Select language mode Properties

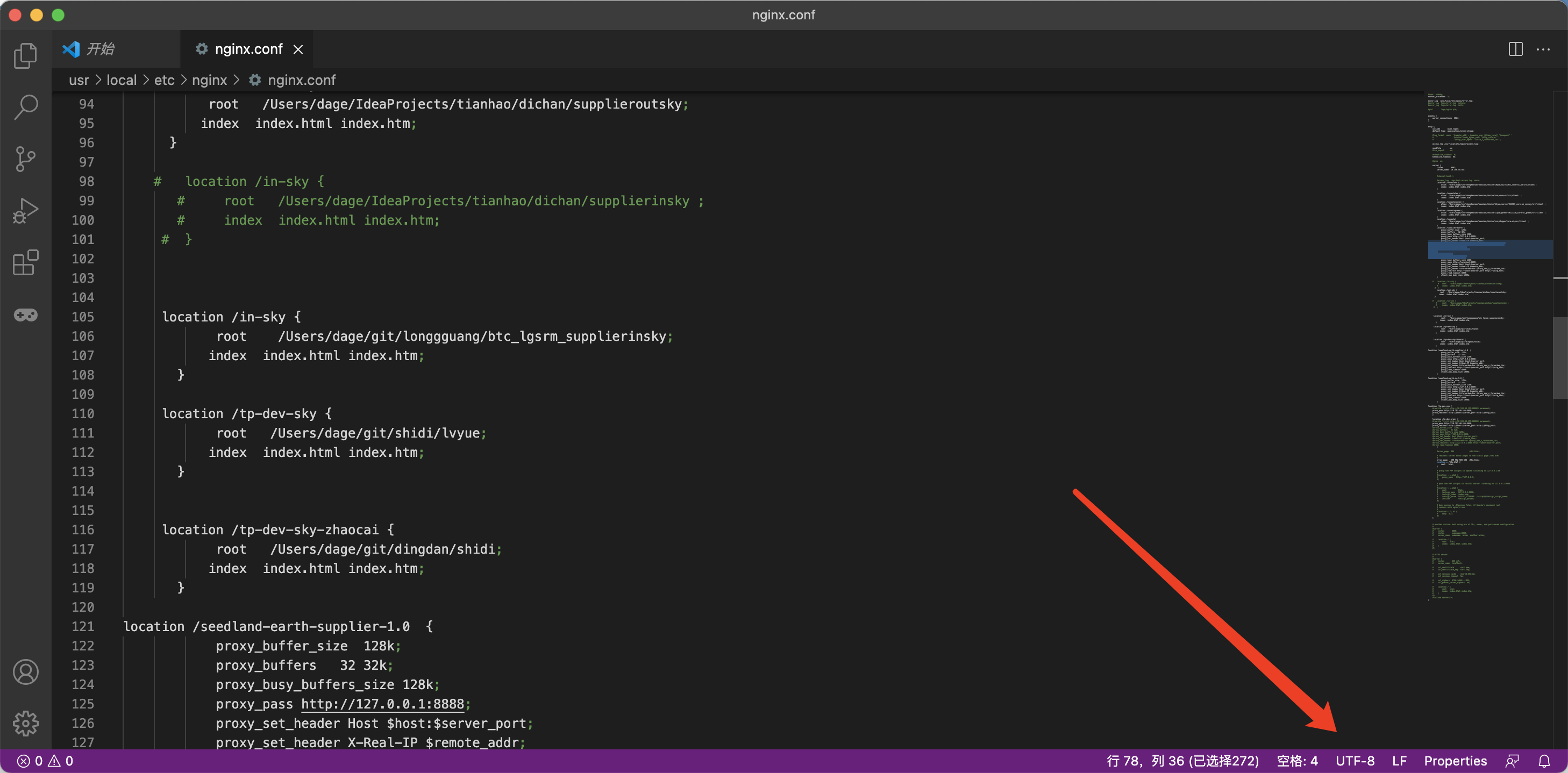click(1455, 761)
